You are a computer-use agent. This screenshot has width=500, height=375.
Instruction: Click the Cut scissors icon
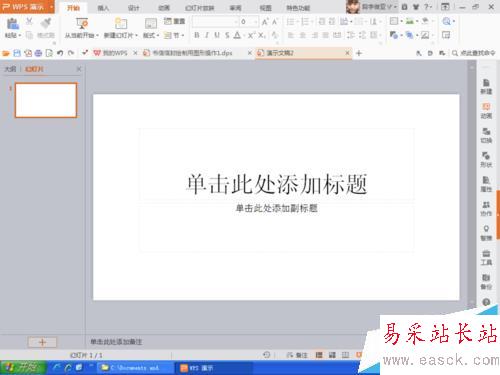coord(29,22)
